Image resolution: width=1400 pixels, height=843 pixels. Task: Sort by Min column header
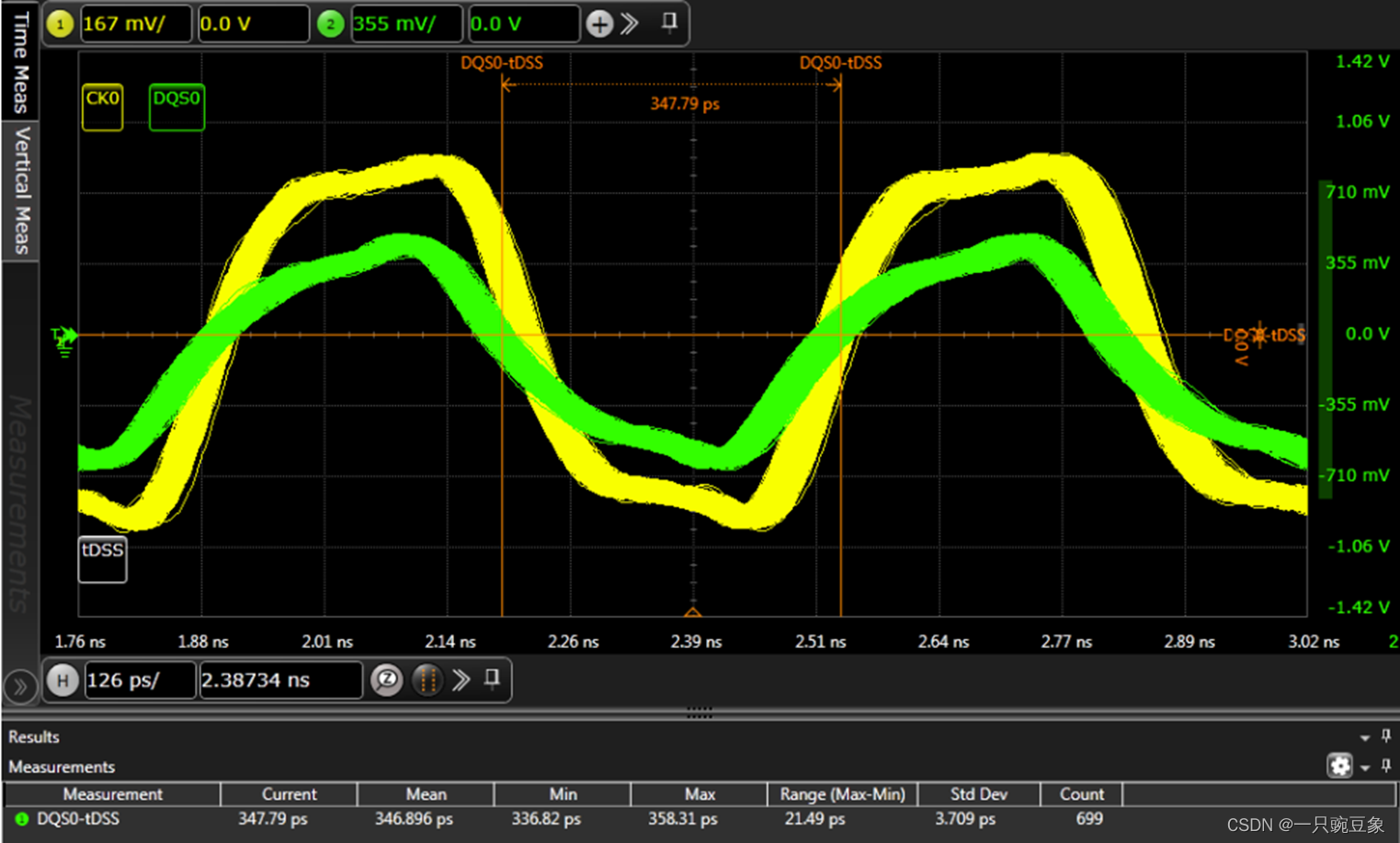tap(563, 794)
